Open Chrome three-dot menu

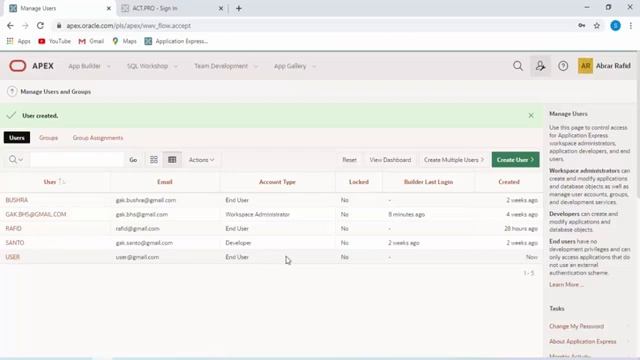point(631,26)
